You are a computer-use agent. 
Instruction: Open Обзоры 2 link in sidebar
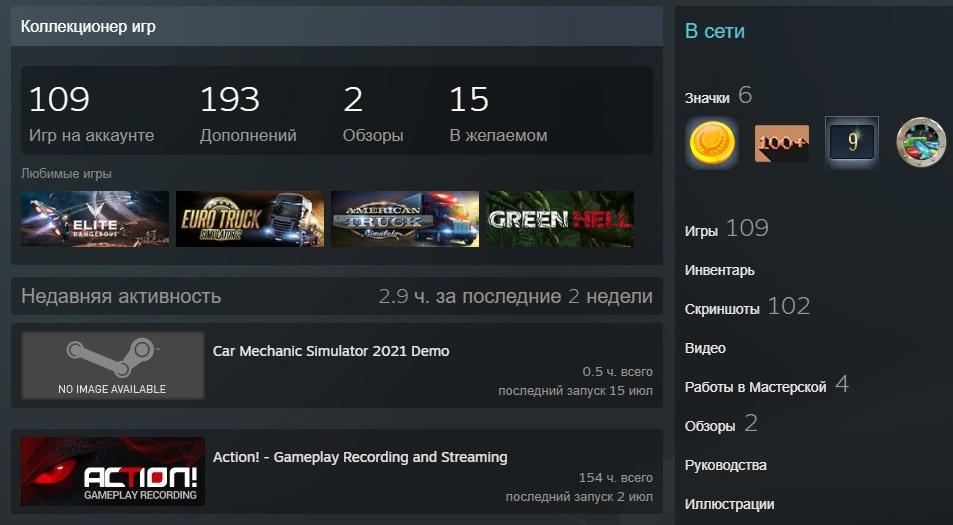721,424
